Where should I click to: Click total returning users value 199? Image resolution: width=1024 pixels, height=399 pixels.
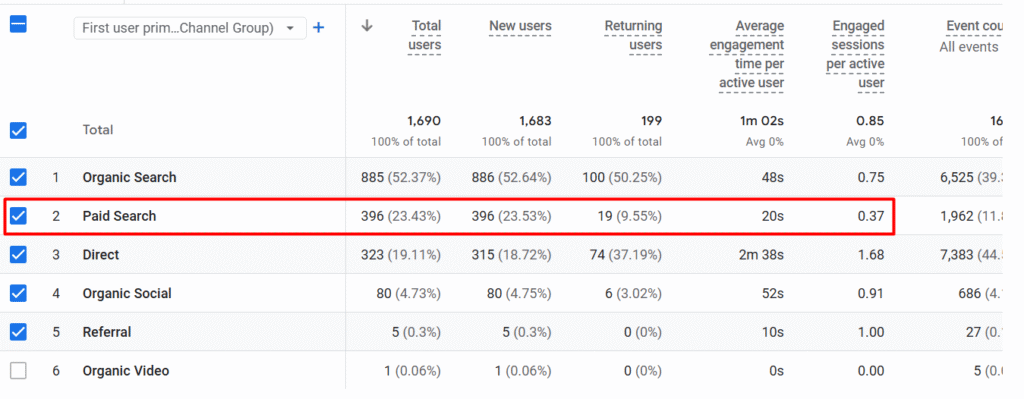(652, 121)
